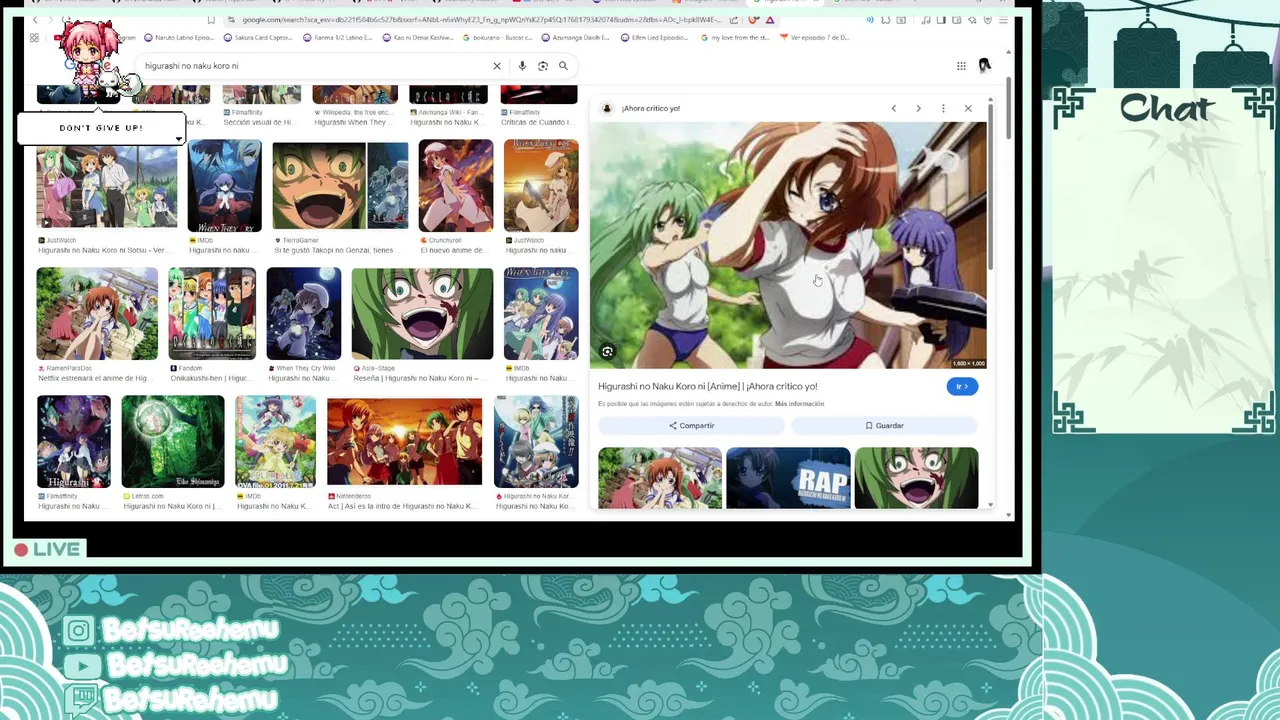Go to previous image in preview panel
Viewport: 1280px width, 720px height.
[x=894, y=108]
